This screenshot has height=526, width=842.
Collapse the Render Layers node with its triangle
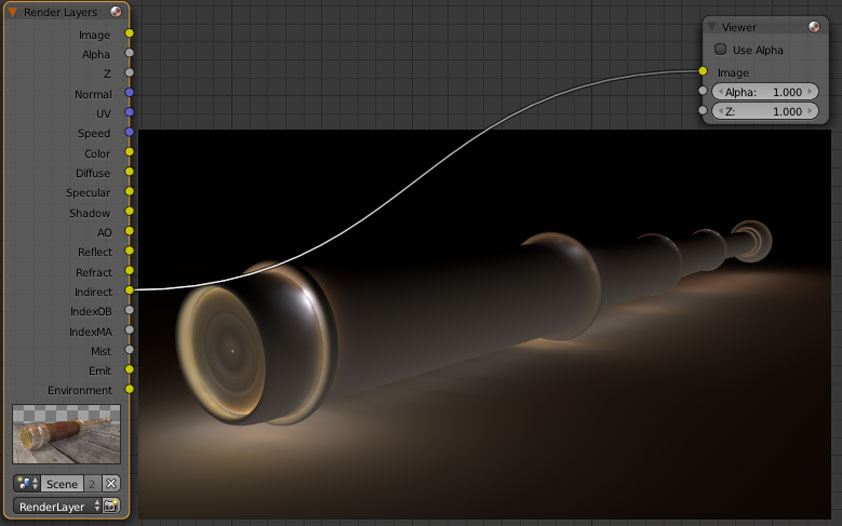[13, 12]
